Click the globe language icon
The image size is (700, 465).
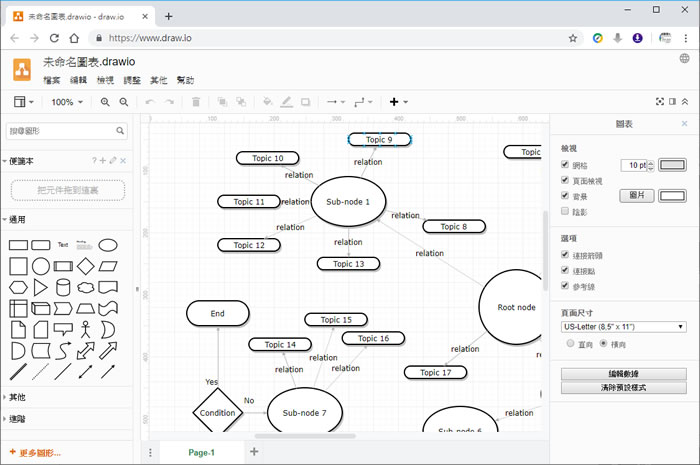point(685,59)
